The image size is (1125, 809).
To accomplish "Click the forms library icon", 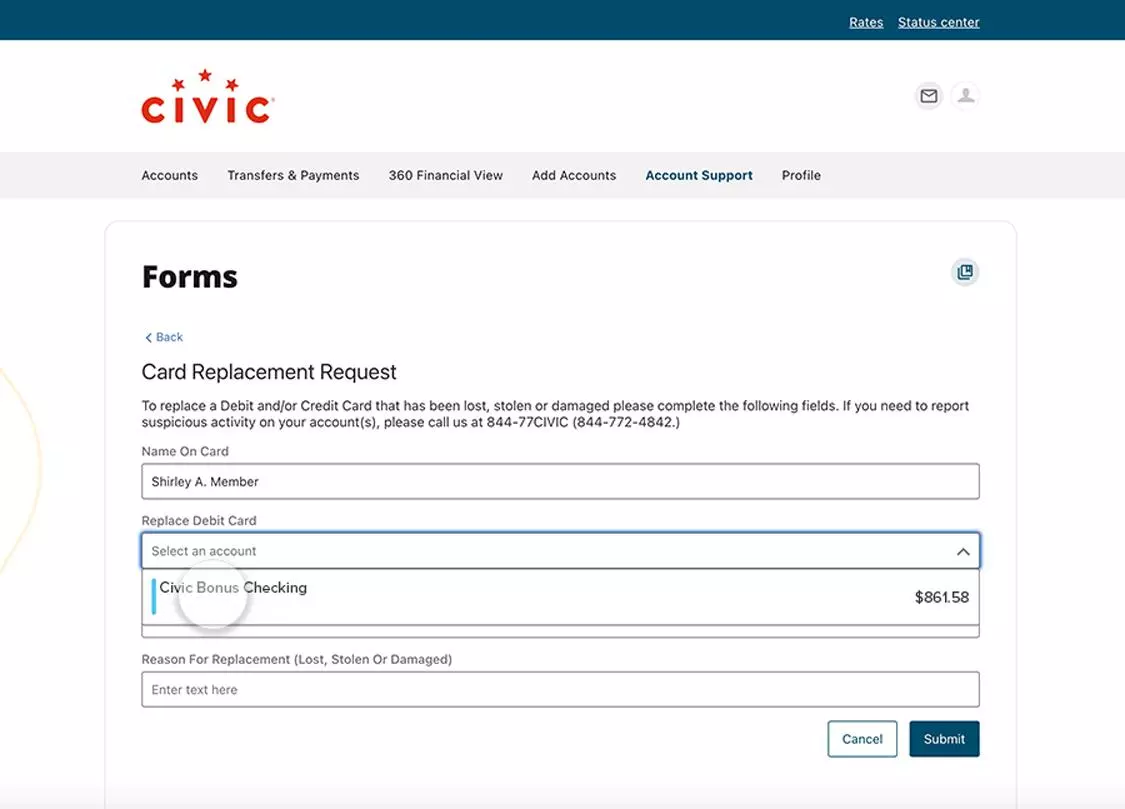I will (964, 272).
